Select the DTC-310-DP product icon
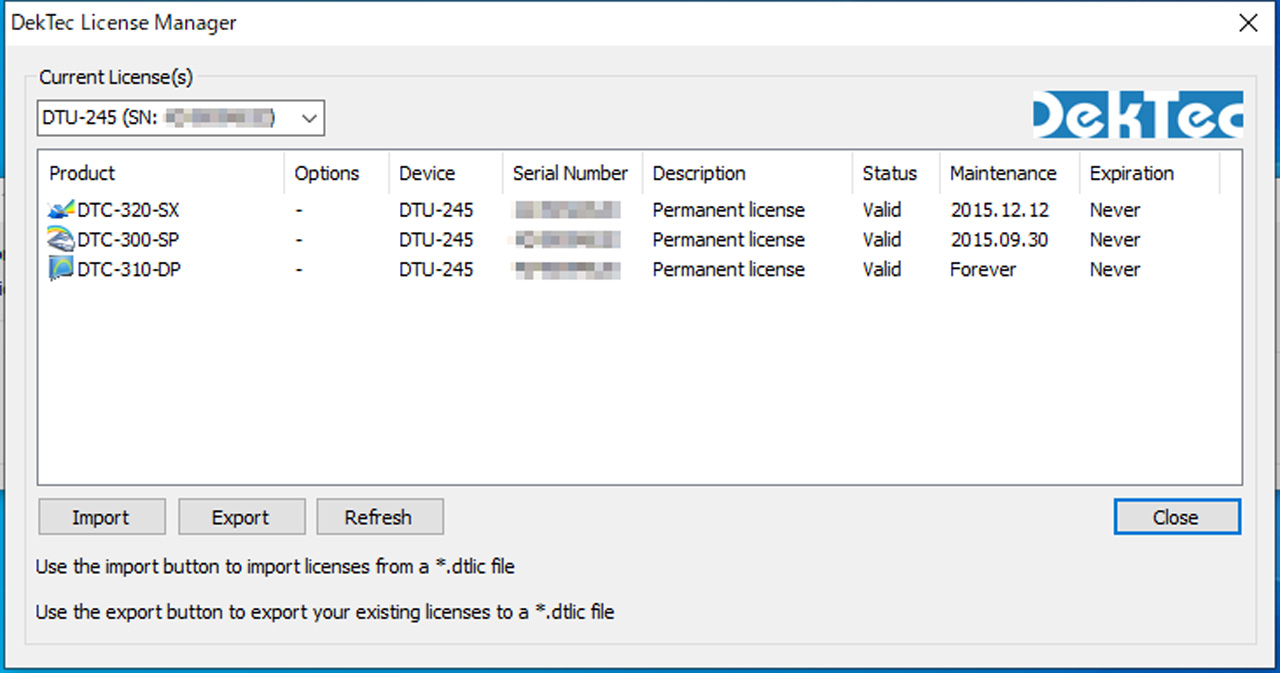Viewport: 1280px width, 673px height. click(x=61, y=269)
